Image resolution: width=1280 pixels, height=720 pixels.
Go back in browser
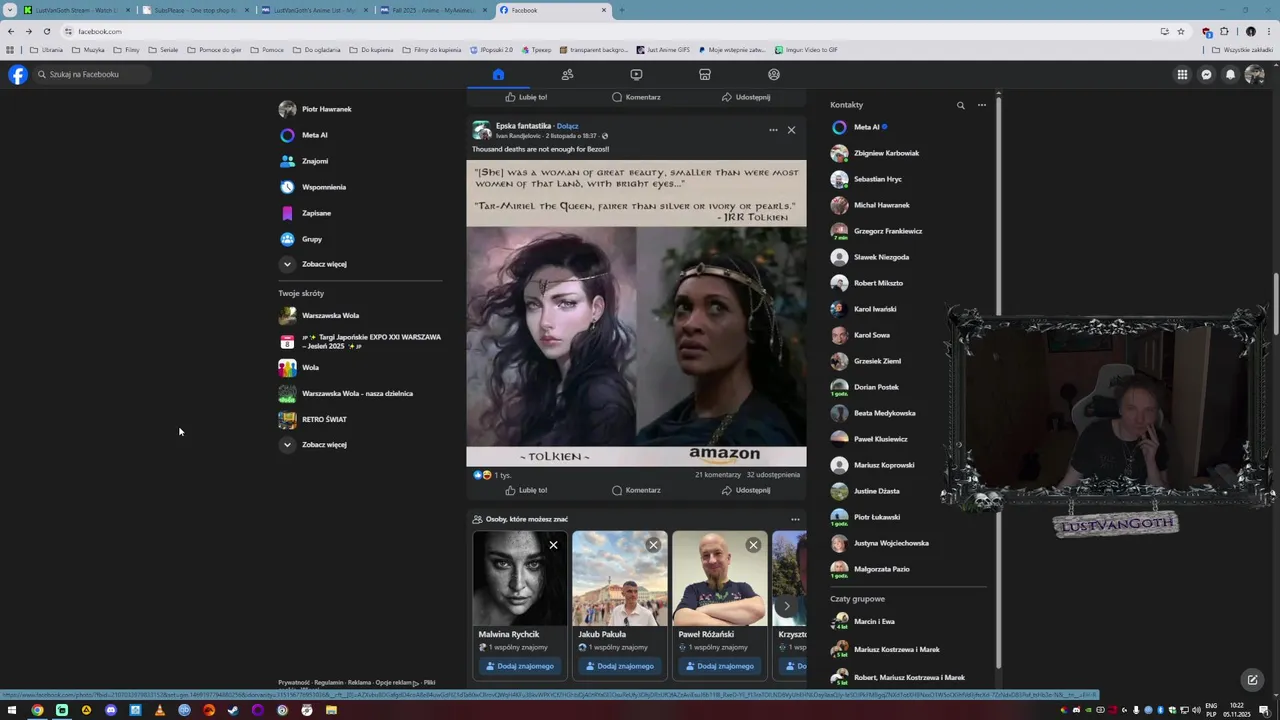point(11,31)
